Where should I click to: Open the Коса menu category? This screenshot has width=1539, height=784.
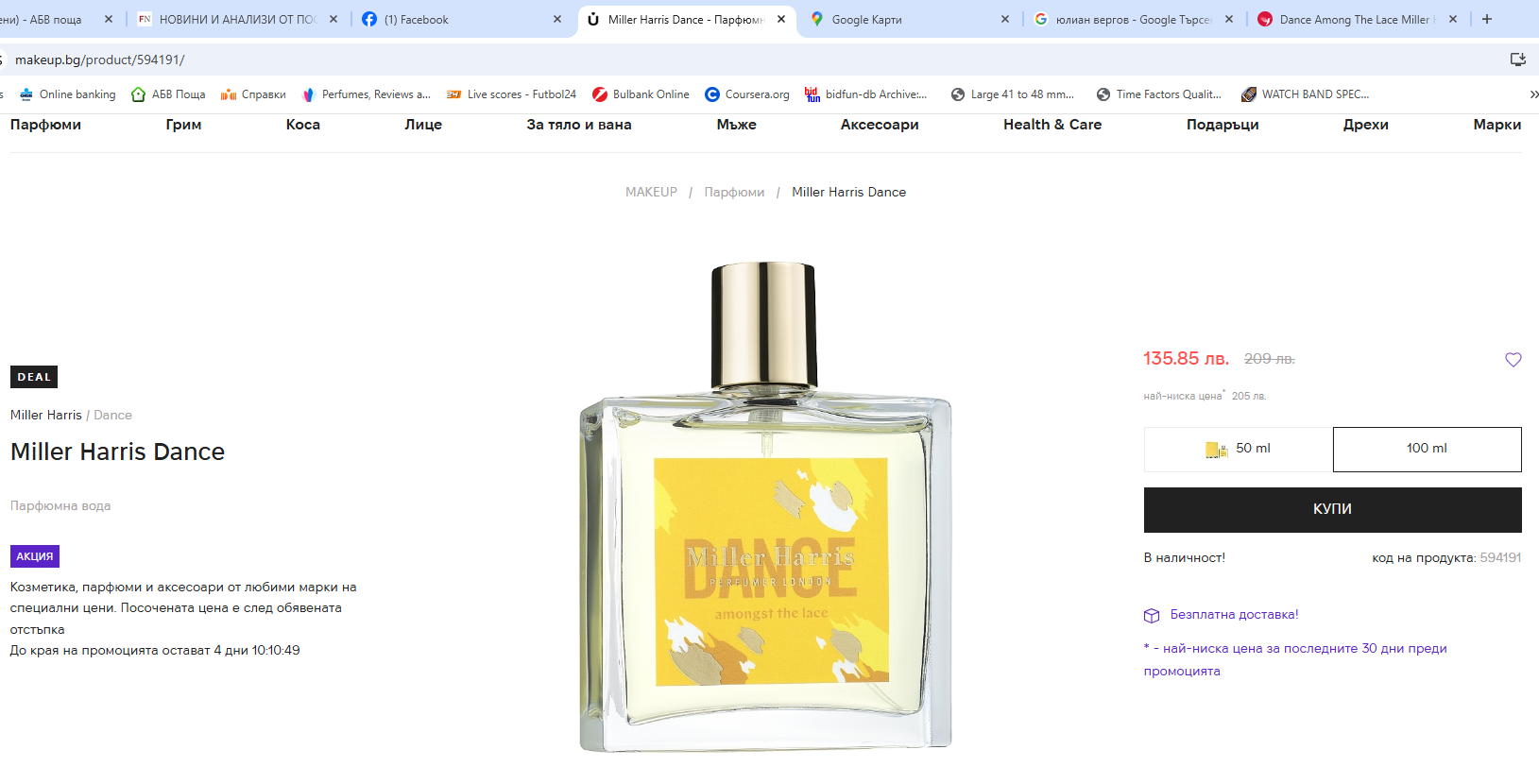[x=303, y=125]
